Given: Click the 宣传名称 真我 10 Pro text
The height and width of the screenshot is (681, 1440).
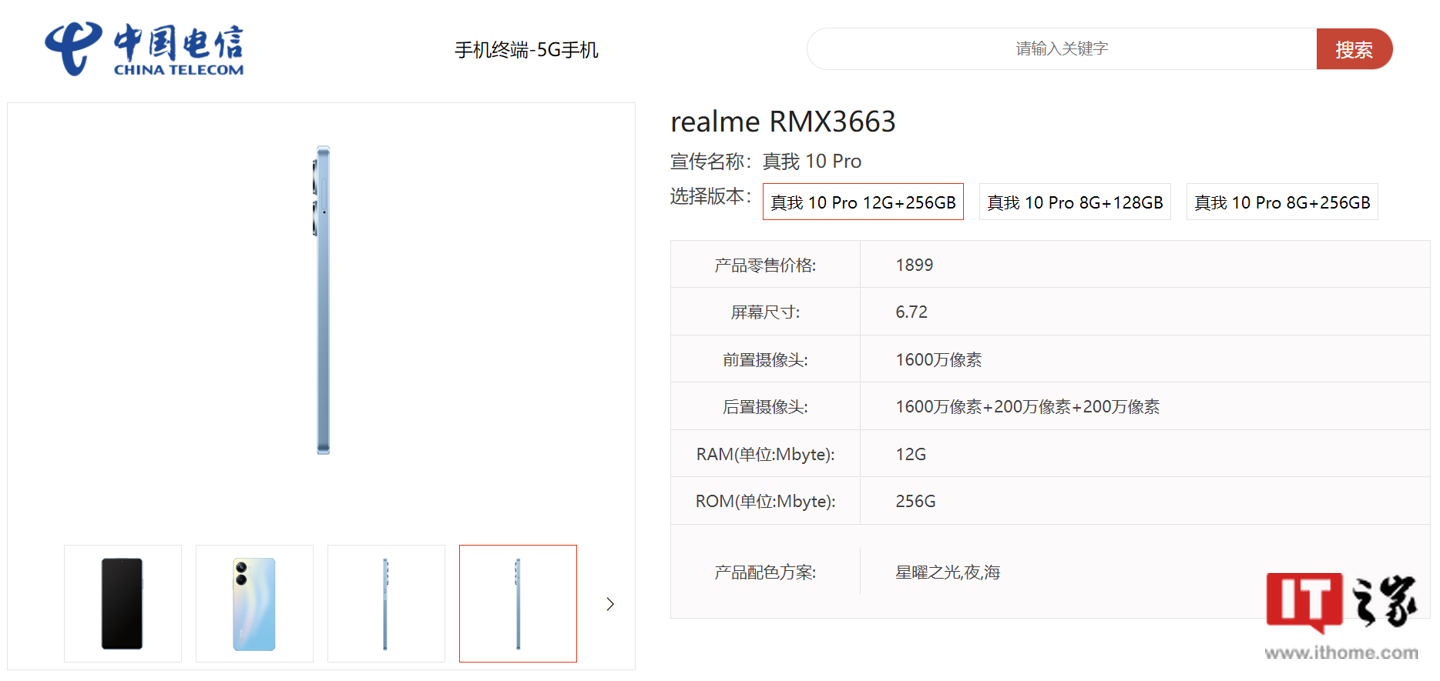Looking at the screenshot, I should tap(766, 161).
